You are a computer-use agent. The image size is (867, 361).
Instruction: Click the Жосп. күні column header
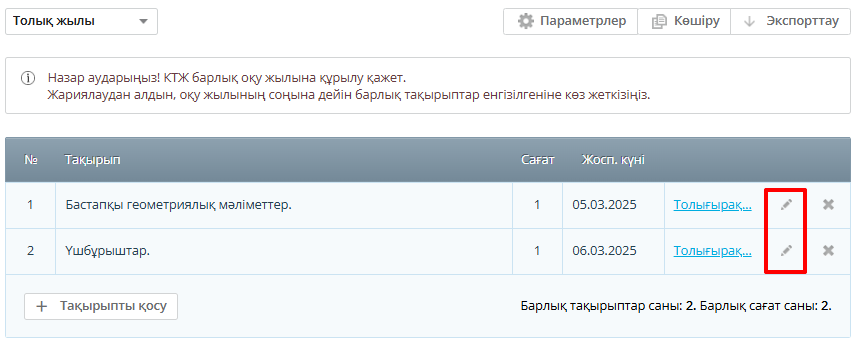613,160
